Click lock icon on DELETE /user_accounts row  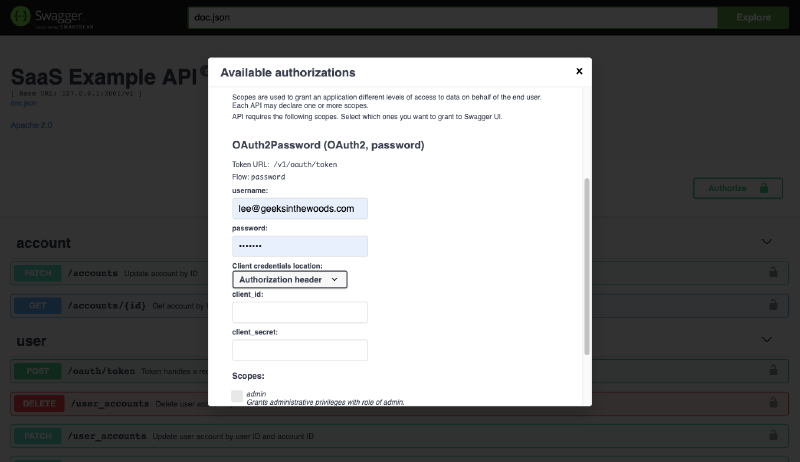pos(773,404)
